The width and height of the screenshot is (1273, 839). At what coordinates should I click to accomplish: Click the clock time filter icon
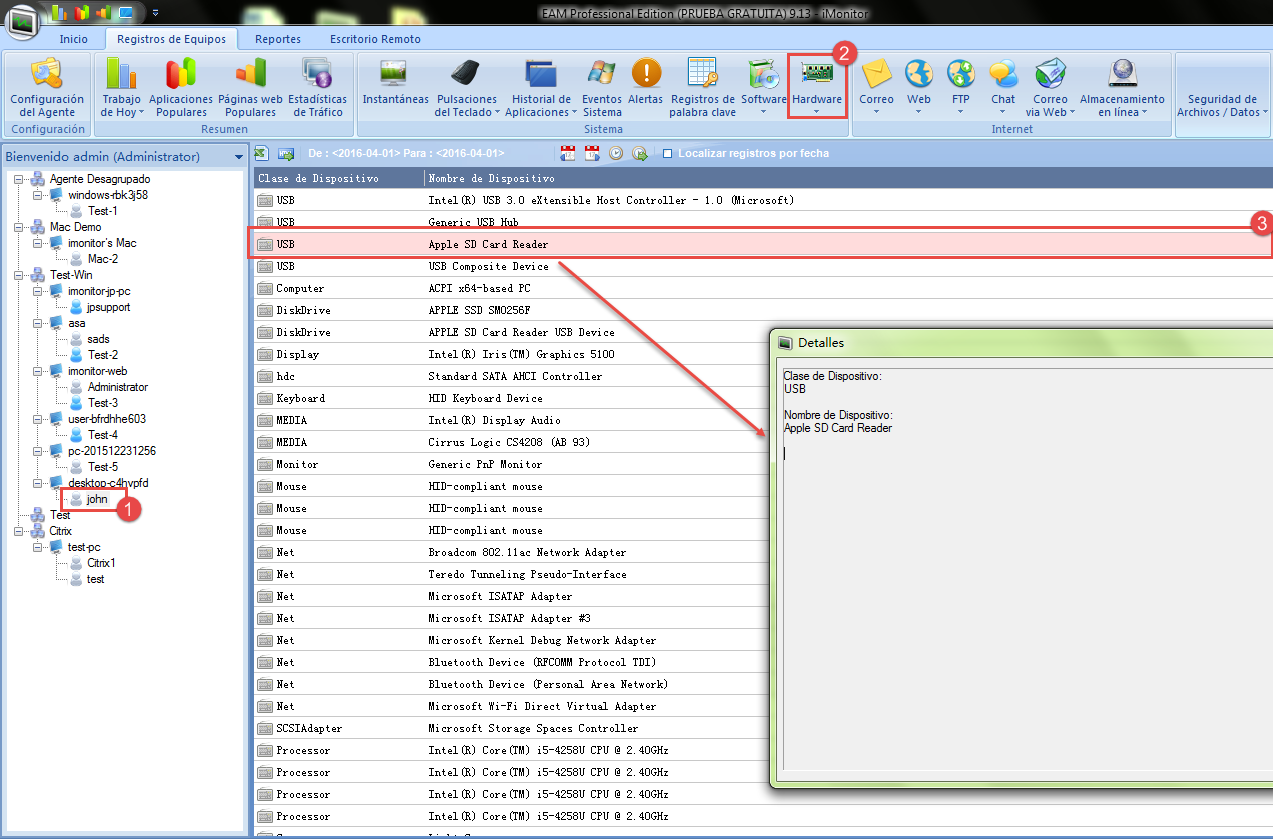[616, 153]
